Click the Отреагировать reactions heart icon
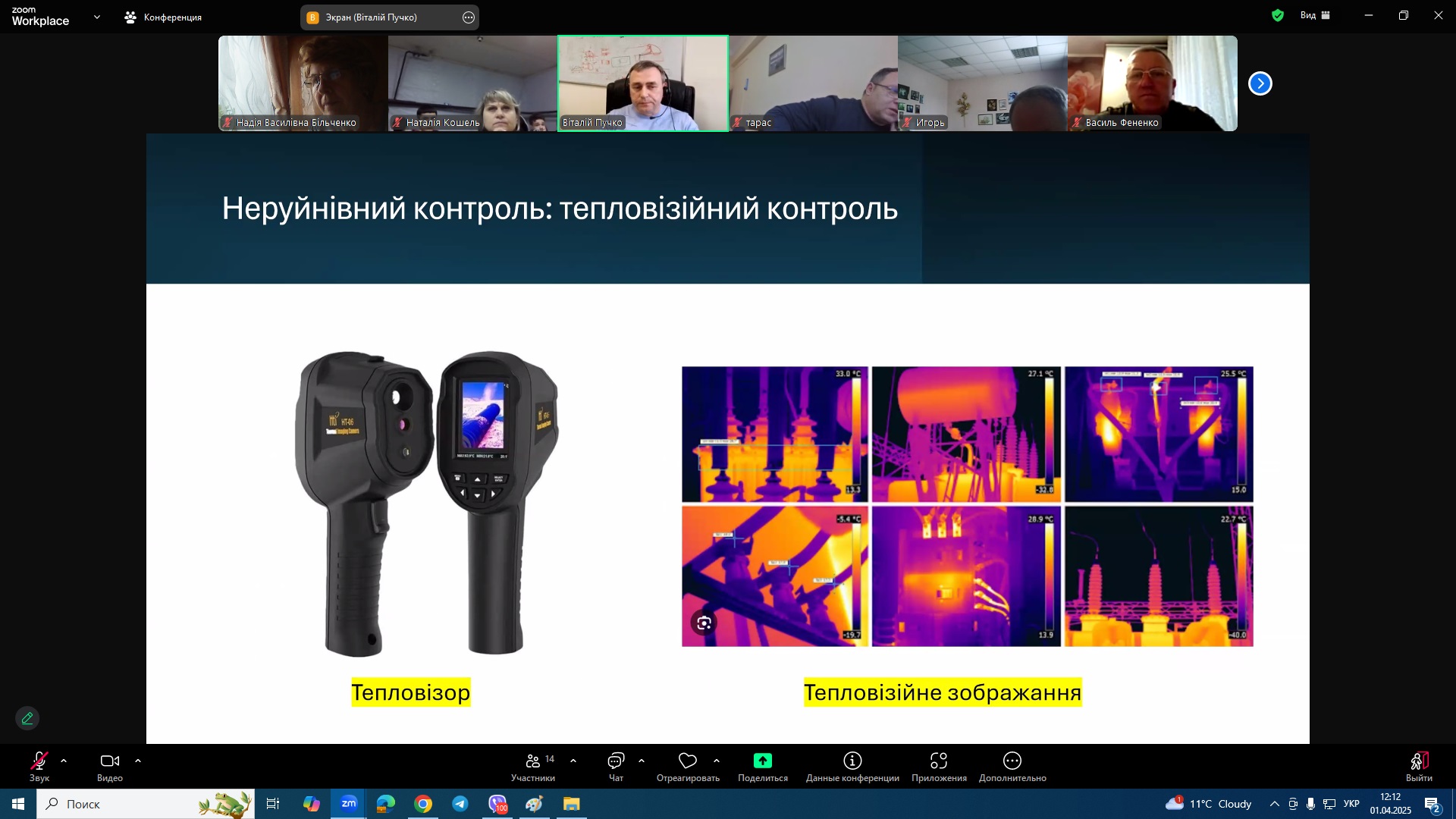Viewport: 1456px width, 819px height. pos(688,761)
